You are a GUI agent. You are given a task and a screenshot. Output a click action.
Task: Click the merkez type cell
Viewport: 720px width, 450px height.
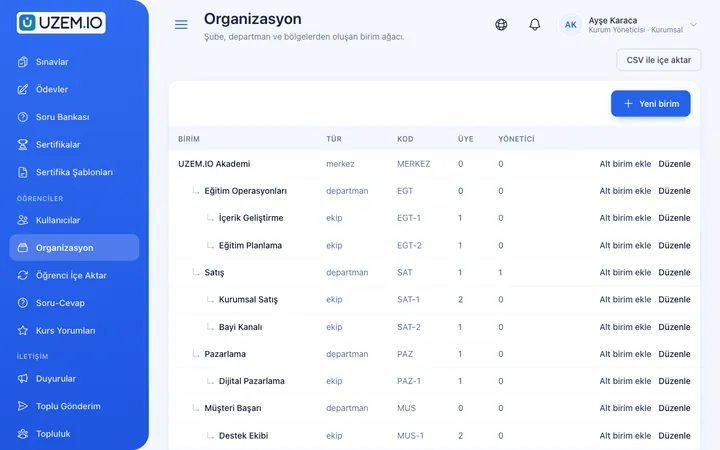pyautogui.click(x=340, y=164)
